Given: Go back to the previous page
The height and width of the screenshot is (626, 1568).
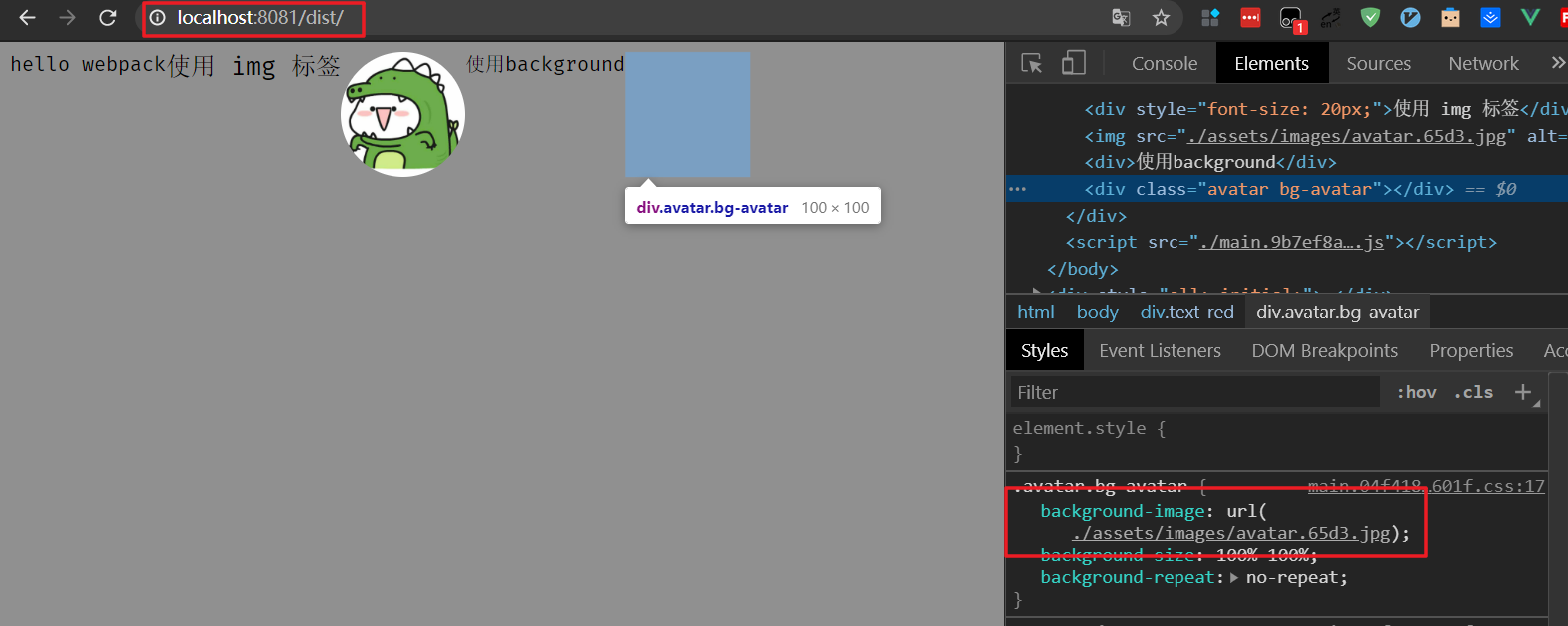Looking at the screenshot, I should tap(27, 18).
